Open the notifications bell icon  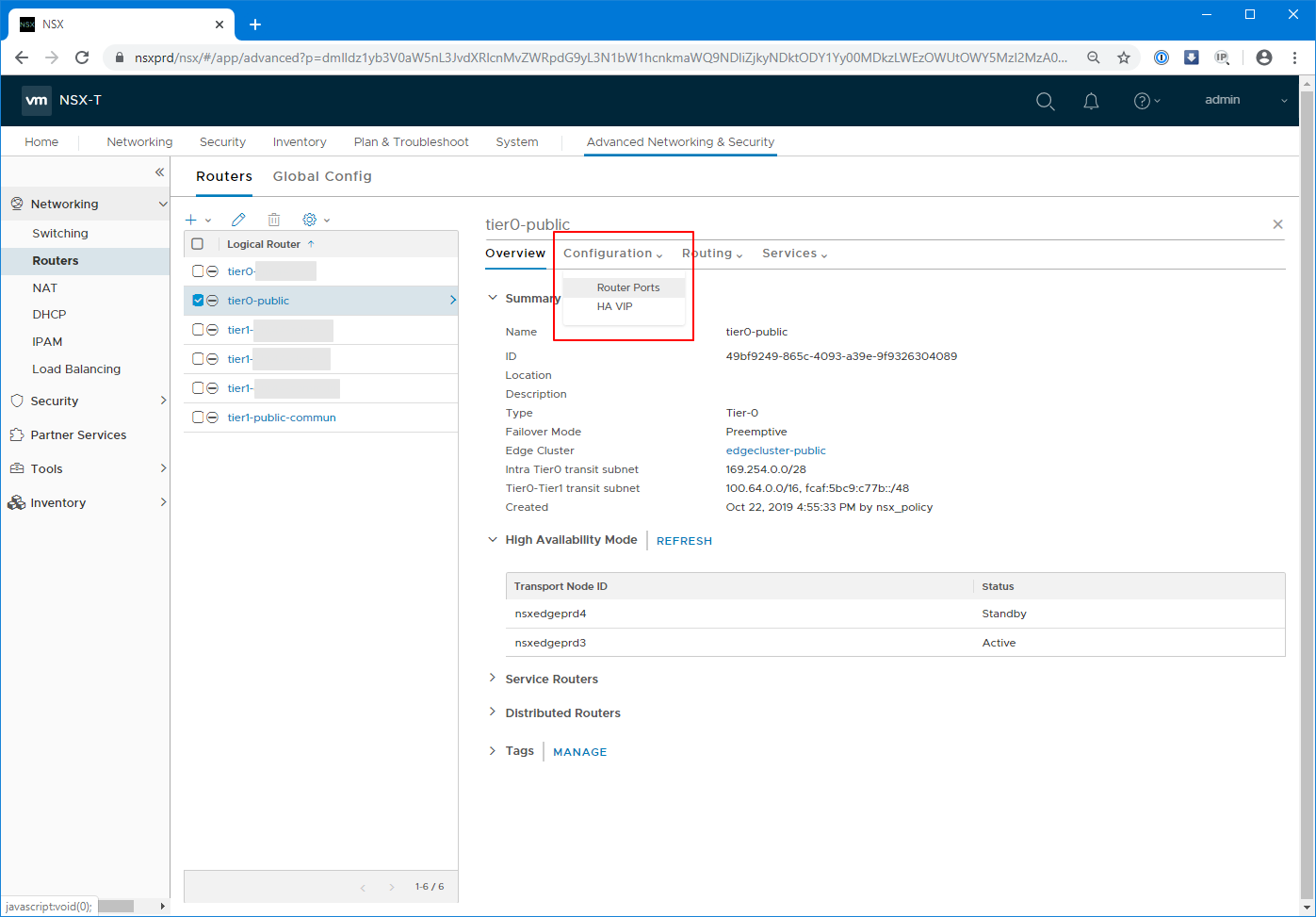(1091, 101)
